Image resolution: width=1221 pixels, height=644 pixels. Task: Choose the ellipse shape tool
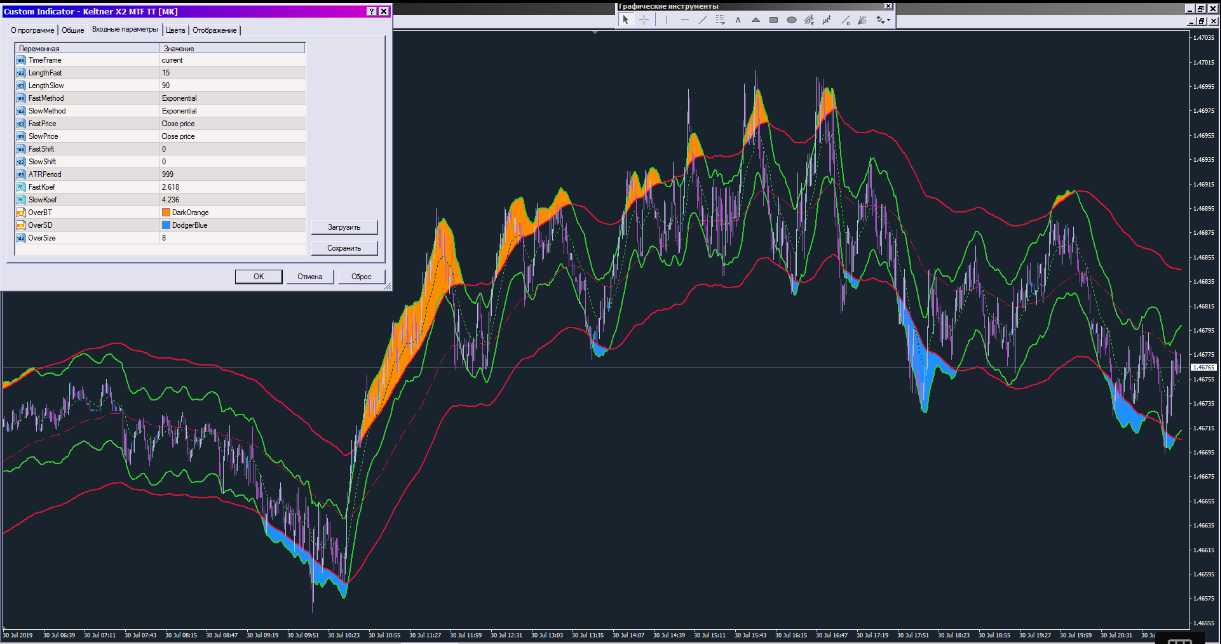pos(791,19)
